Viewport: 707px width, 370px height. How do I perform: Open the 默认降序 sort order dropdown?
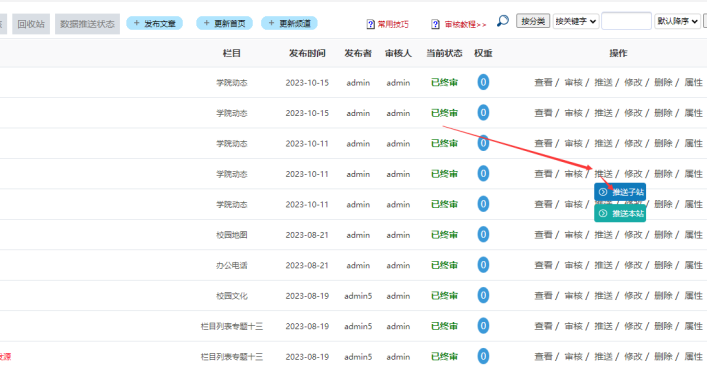(677, 21)
